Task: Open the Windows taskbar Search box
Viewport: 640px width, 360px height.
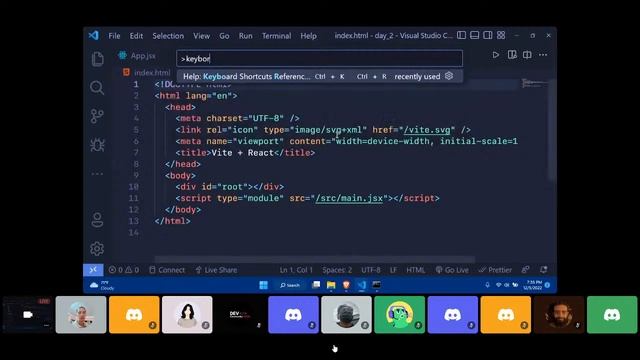Action: click(x=290, y=285)
